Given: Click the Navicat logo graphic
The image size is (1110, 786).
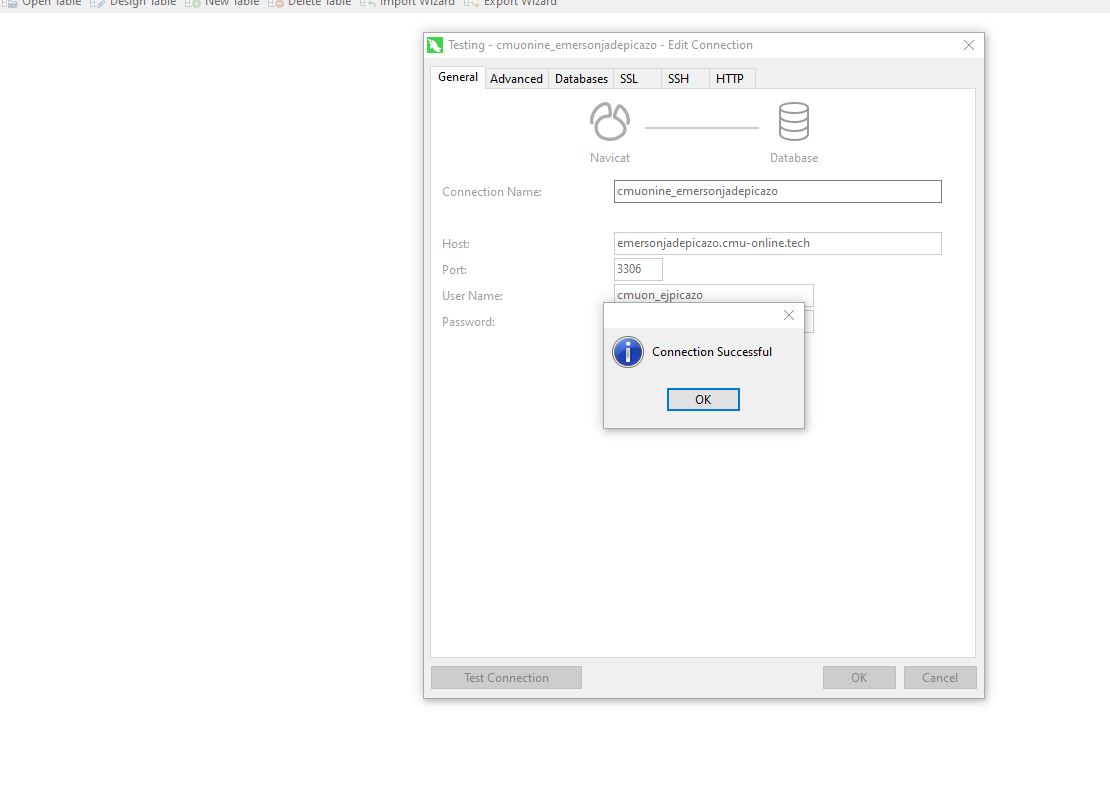Looking at the screenshot, I should click(x=610, y=122).
